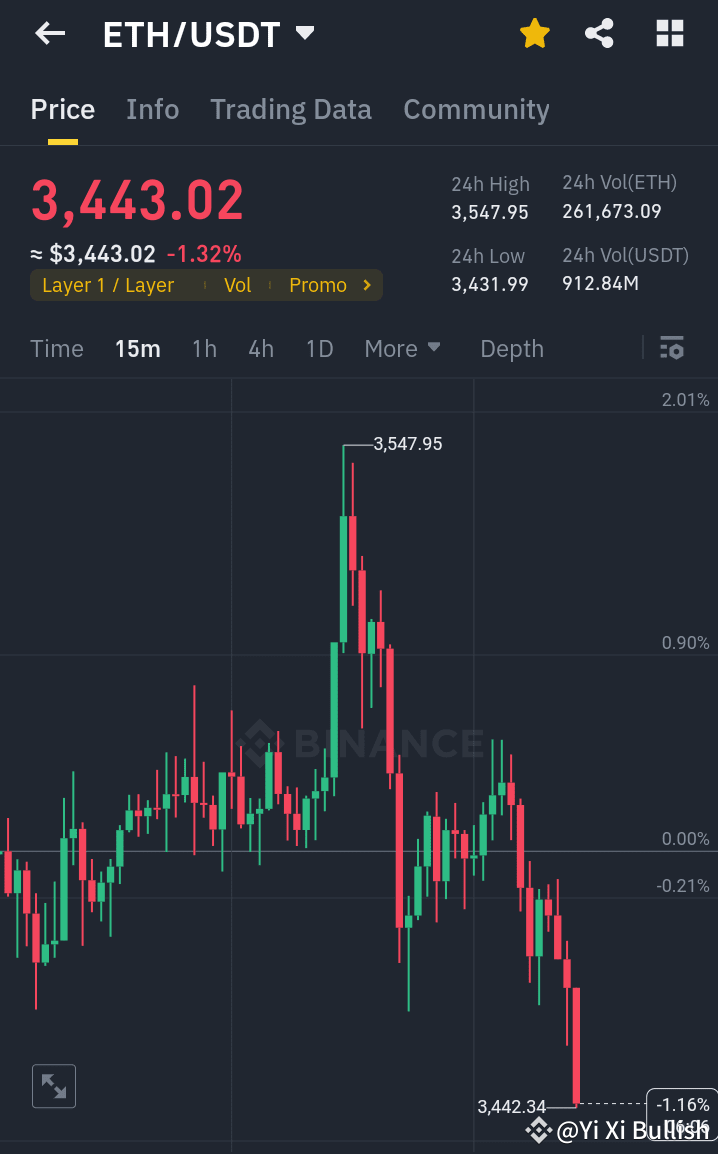Viewport: 718px width, 1154px height.
Task: Tap the chart settings icon beside Depth
Action: click(672, 348)
